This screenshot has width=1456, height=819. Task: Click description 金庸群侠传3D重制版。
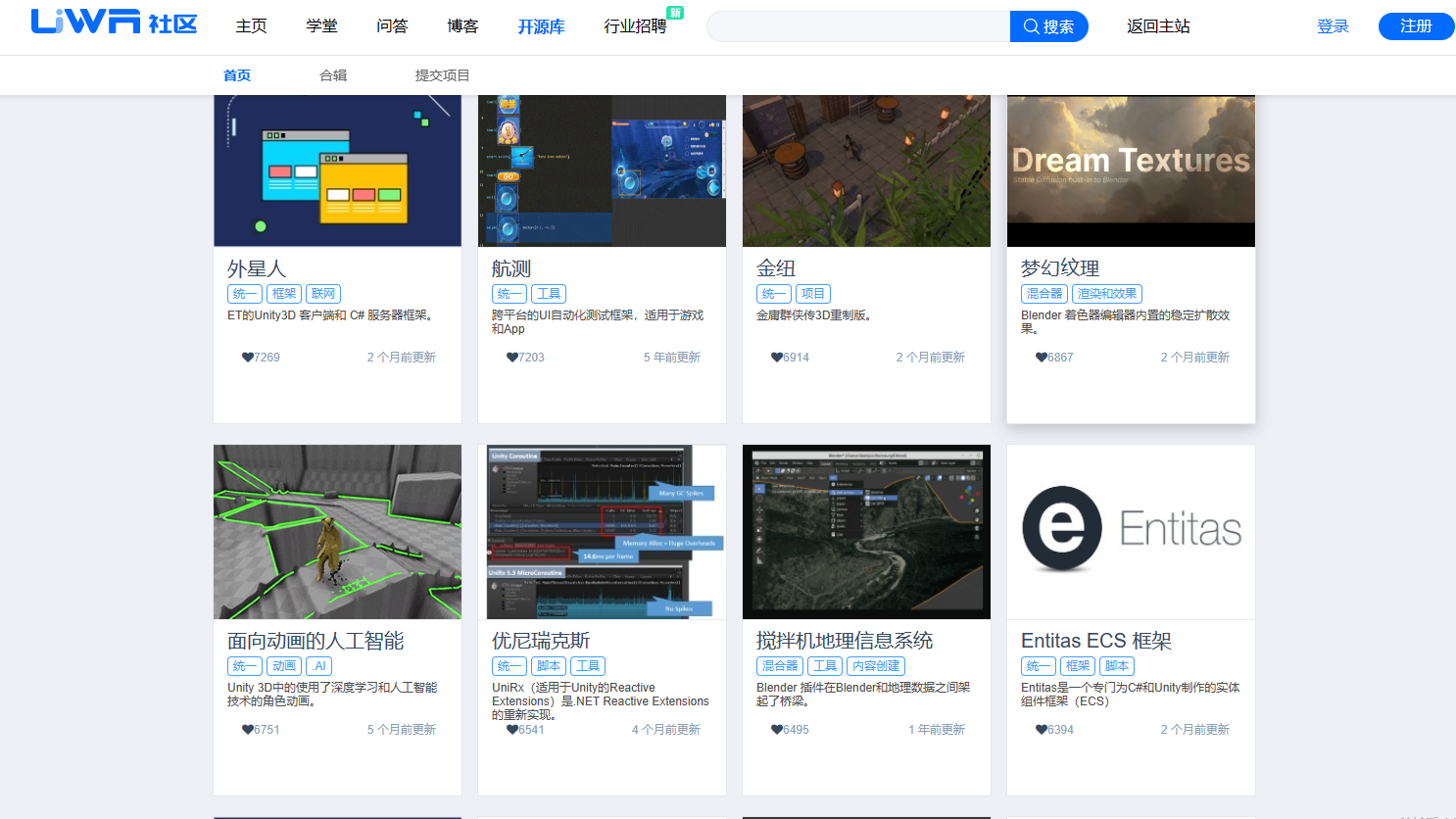tap(814, 315)
